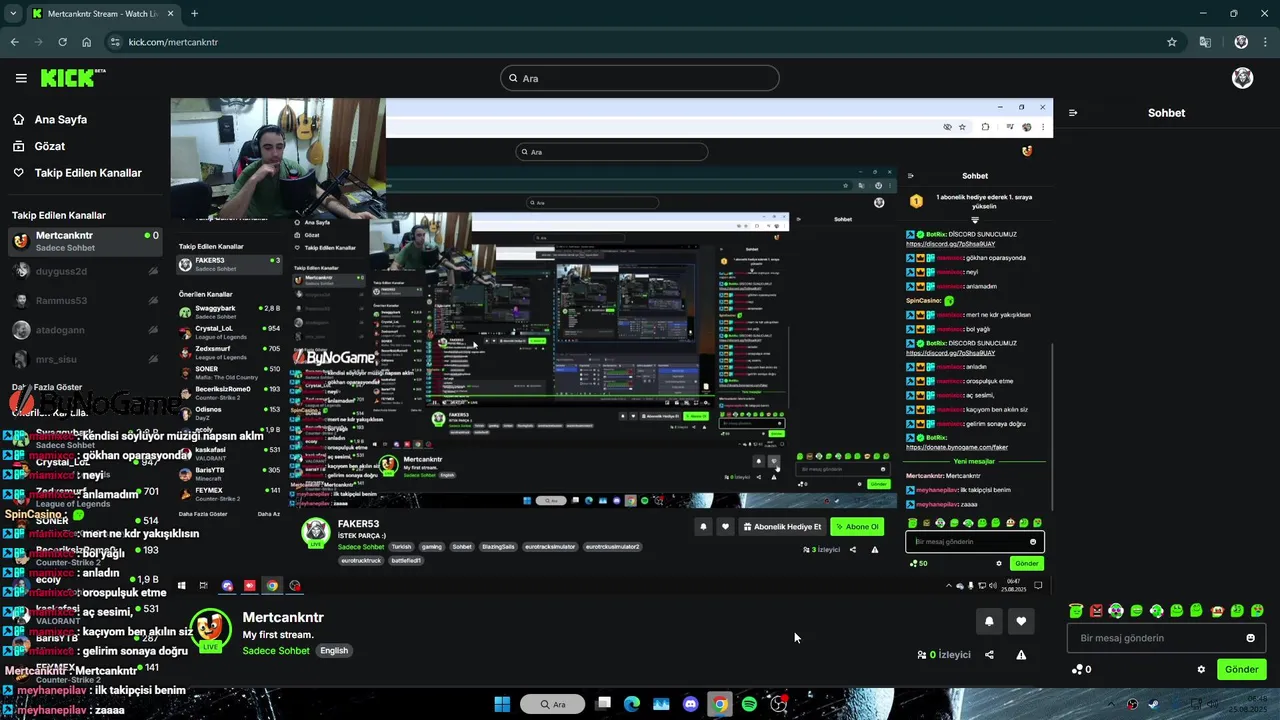This screenshot has width=1280, height=720.
Task: Insert the red angry emote
Action: point(1096,610)
